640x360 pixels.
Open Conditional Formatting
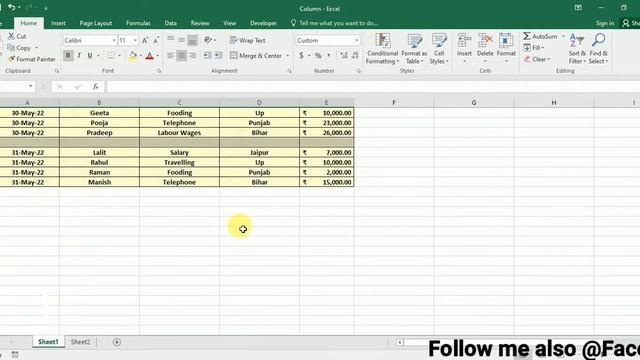tap(382, 49)
